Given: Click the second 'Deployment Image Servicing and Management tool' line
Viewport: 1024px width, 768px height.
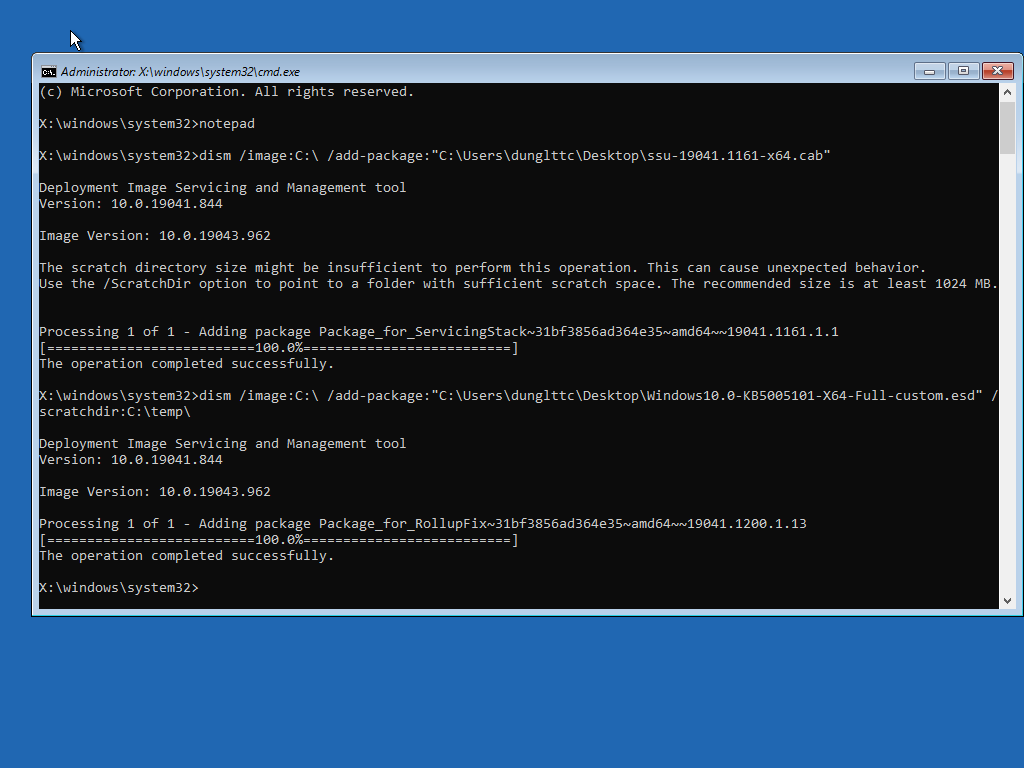Looking at the screenshot, I should (x=223, y=443).
